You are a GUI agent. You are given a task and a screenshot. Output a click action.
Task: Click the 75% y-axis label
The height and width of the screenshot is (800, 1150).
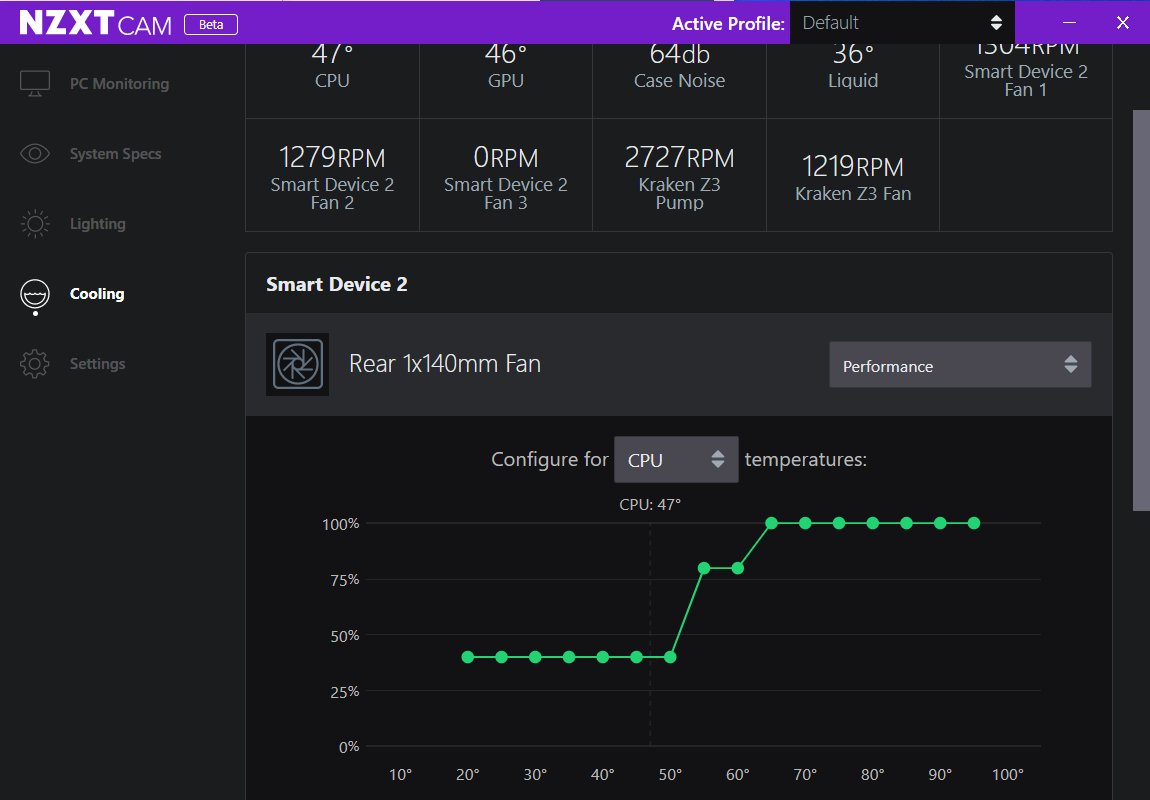coord(344,579)
